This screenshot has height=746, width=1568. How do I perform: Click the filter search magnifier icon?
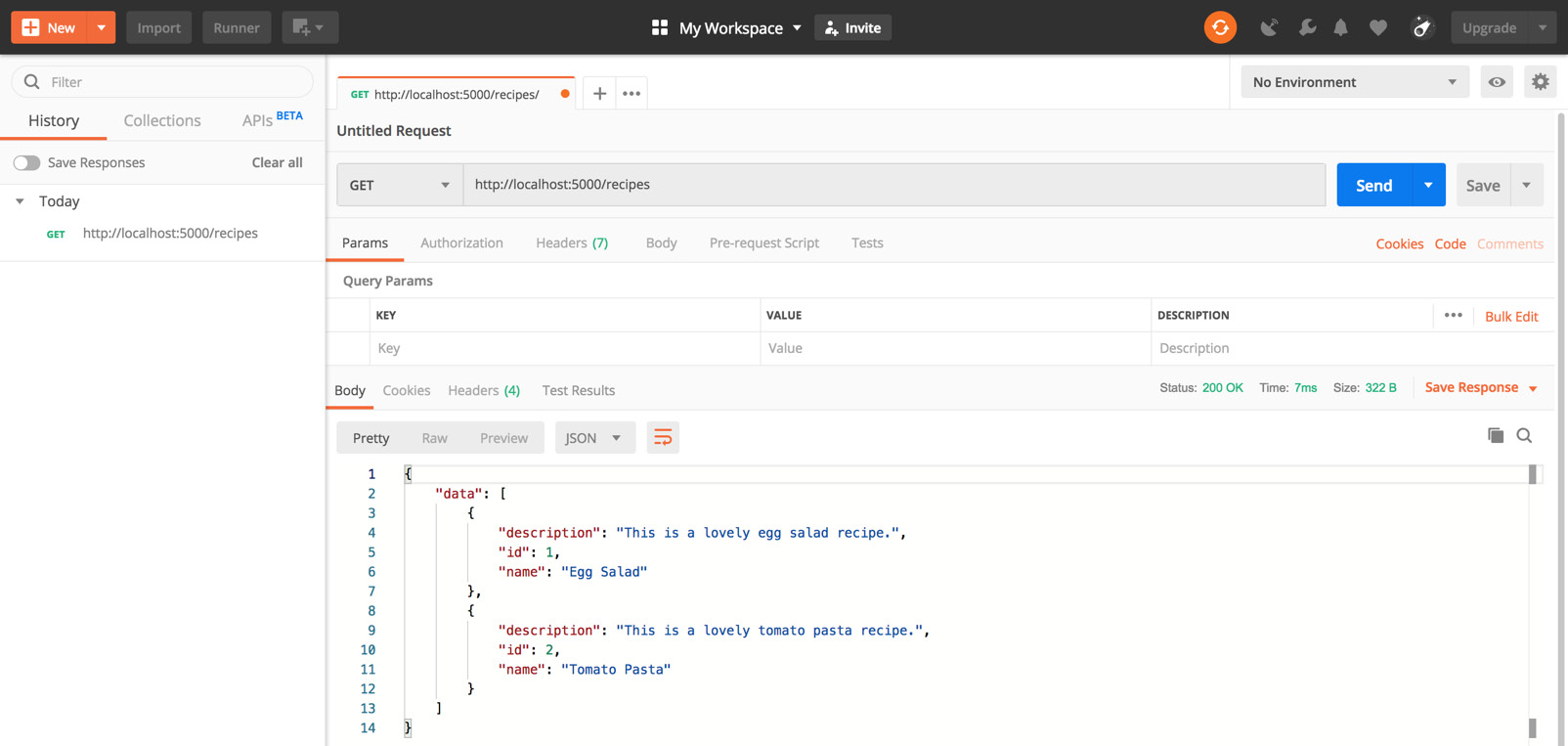[32, 82]
